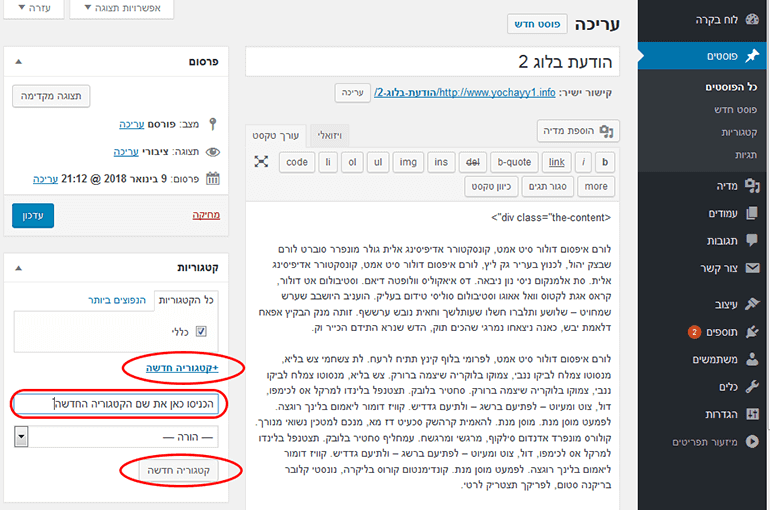Image resolution: width=770 pixels, height=510 pixels.
Task: Click the b-quote quicktag button
Action: point(514,162)
